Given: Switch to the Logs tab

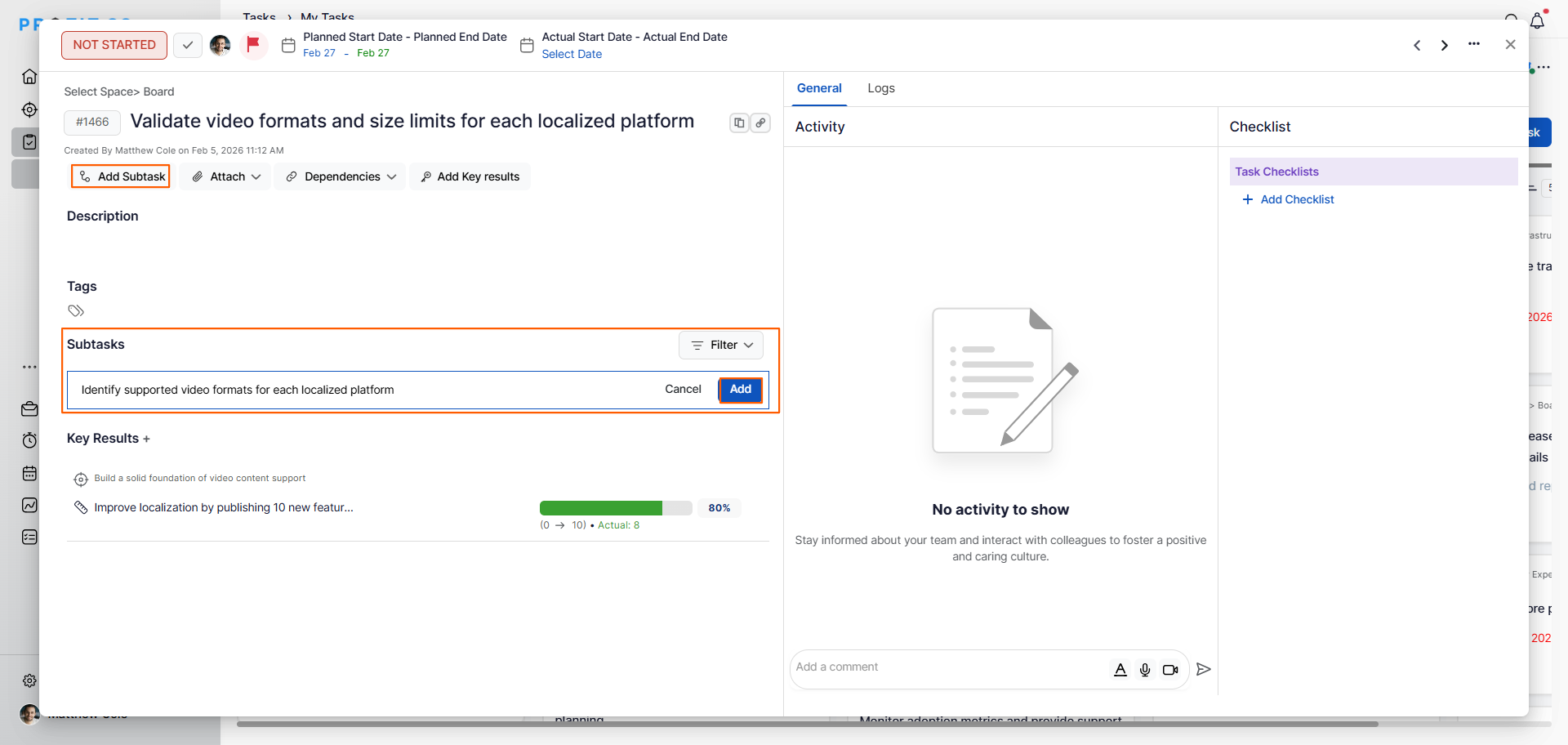Looking at the screenshot, I should (881, 88).
